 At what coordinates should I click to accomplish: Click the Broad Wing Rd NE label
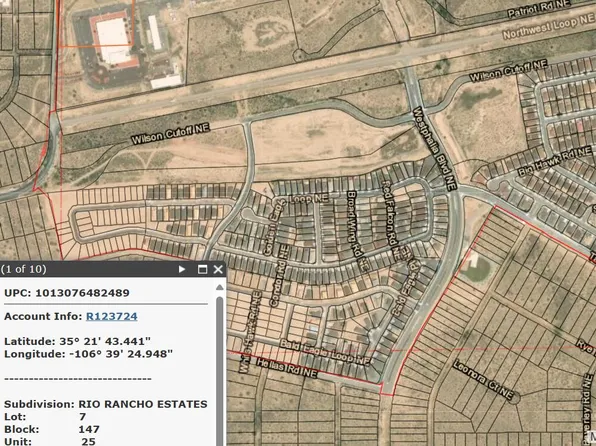tap(357, 231)
